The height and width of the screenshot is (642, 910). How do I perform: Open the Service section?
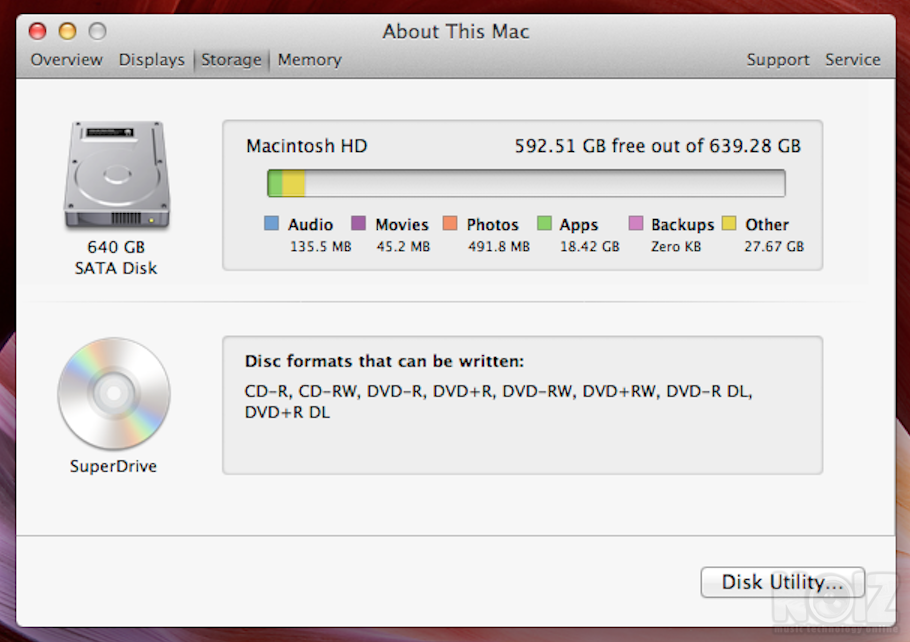[853, 60]
